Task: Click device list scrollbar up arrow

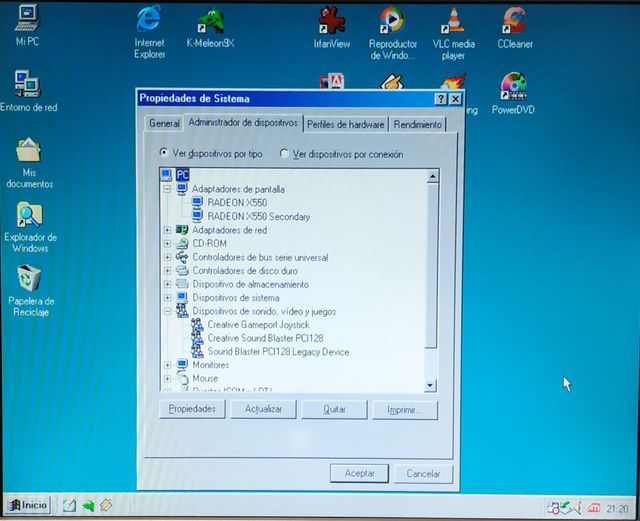Action: 432,176
